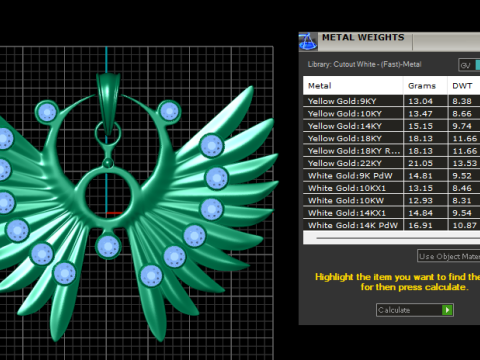Click the Library: Cutout White label
The image size is (480, 360).
[x=364, y=64]
